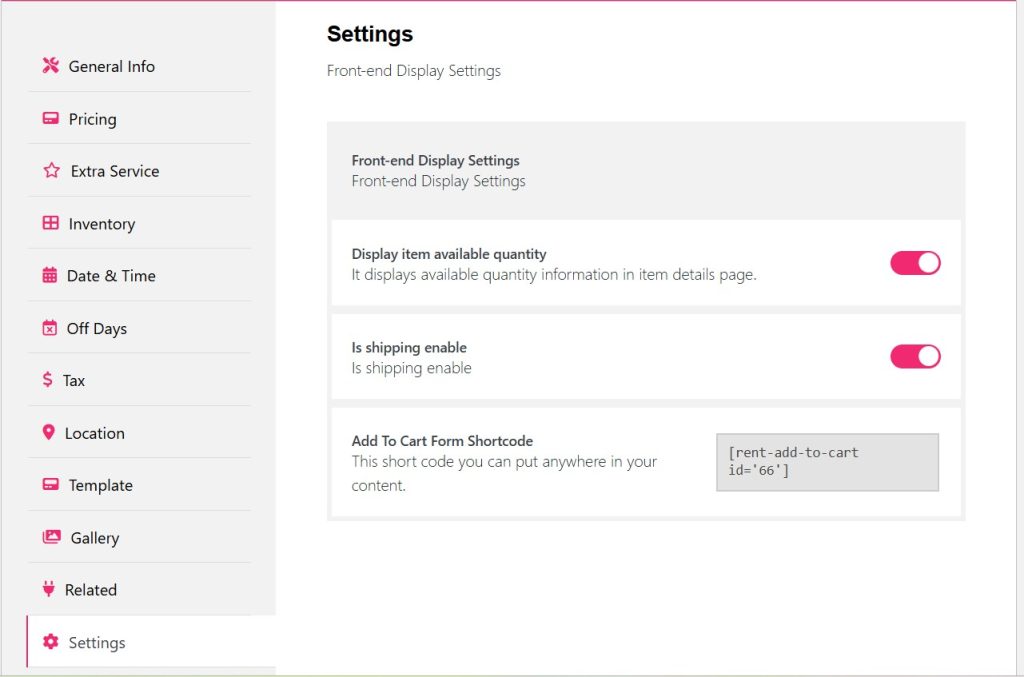
Task: Click the General Info tools icon
Action: pyautogui.click(x=50, y=66)
